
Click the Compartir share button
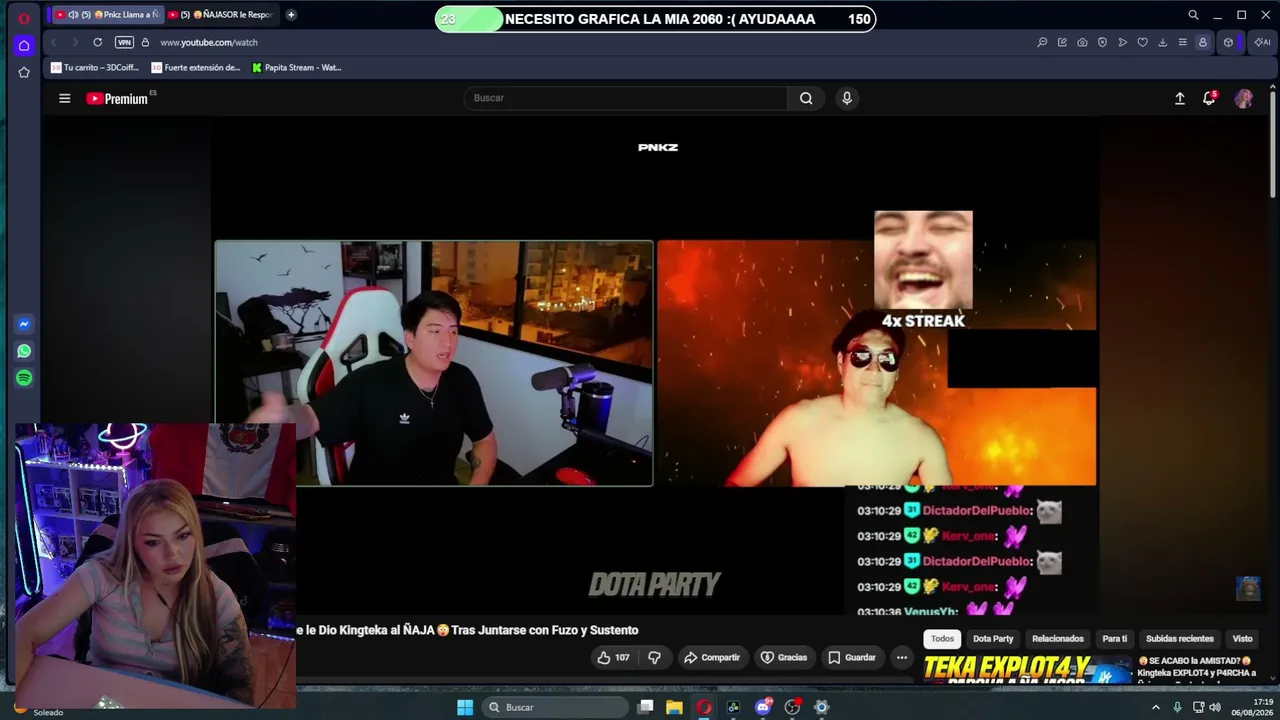click(711, 657)
